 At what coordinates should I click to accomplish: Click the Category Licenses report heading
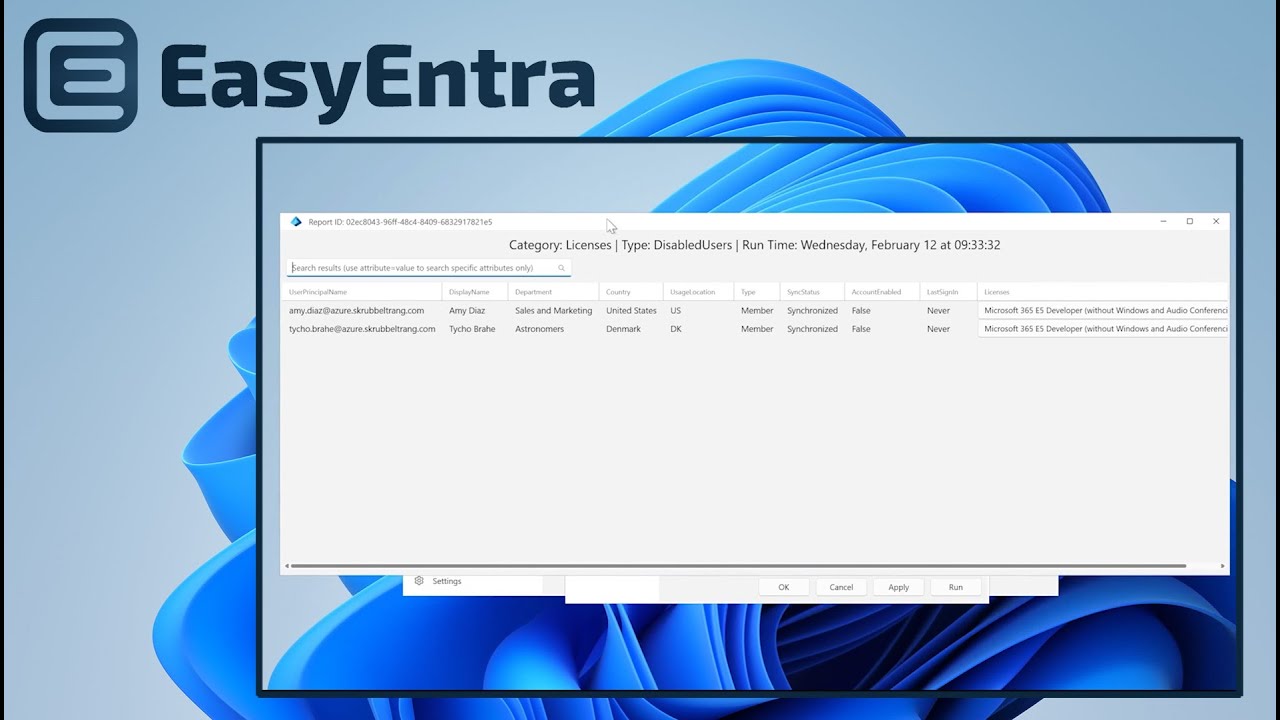[755, 245]
